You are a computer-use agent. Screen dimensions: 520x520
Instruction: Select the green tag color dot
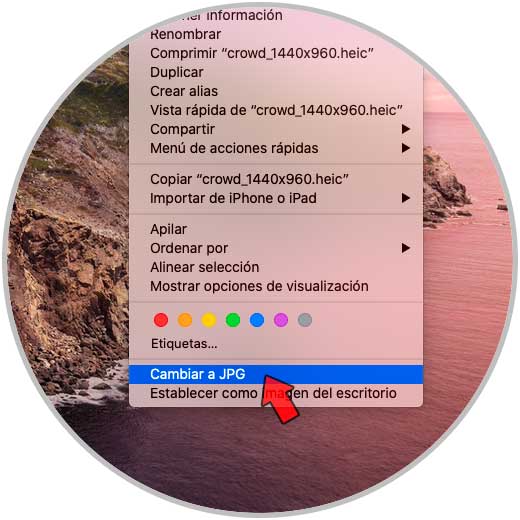click(233, 320)
